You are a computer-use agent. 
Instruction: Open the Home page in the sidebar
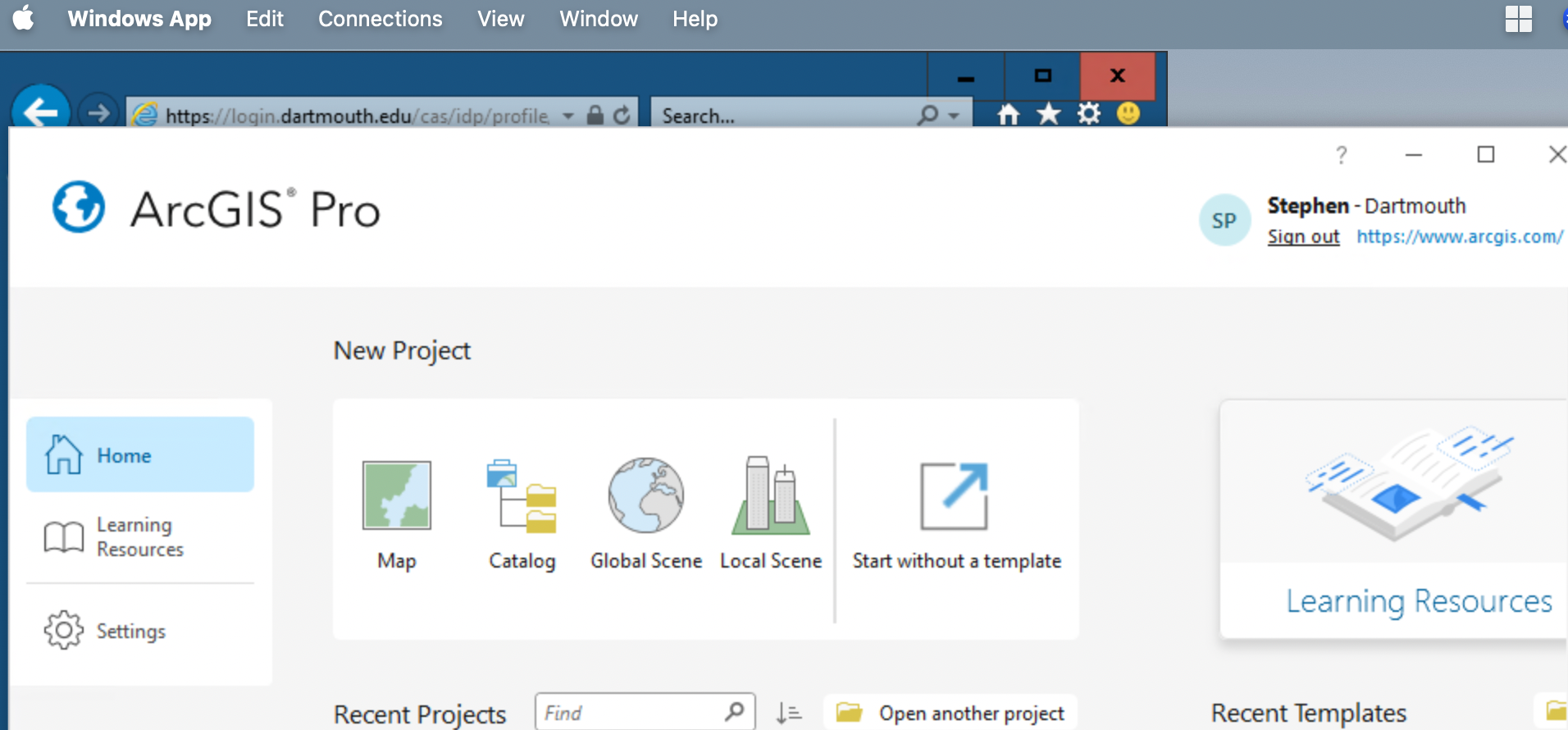coord(140,454)
